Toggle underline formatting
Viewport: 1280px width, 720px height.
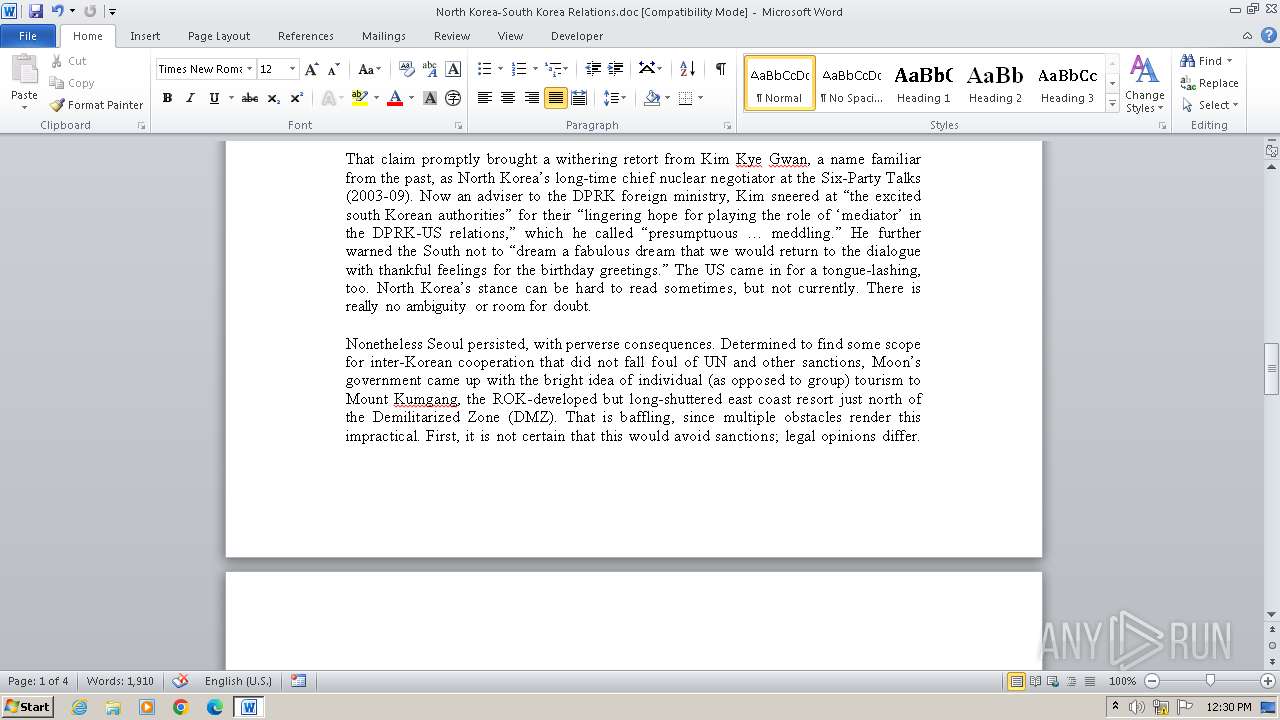click(x=213, y=98)
